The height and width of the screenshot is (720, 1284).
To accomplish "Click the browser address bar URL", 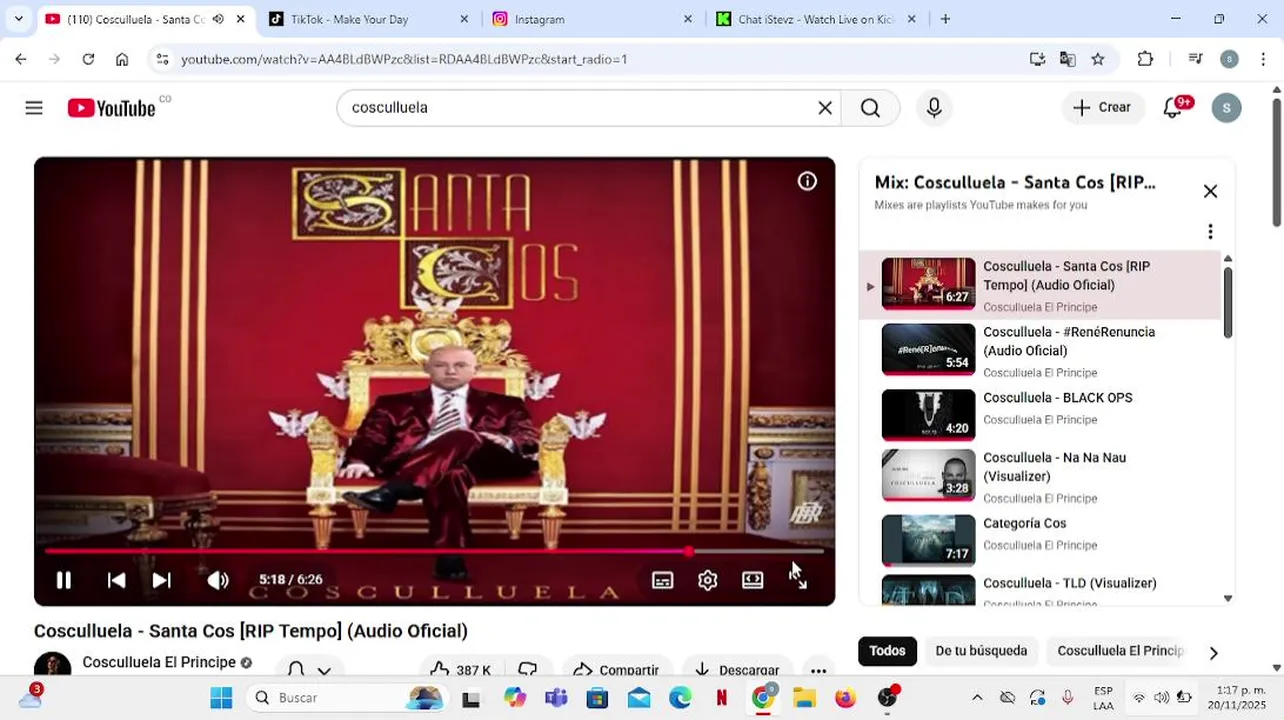I will (404, 59).
